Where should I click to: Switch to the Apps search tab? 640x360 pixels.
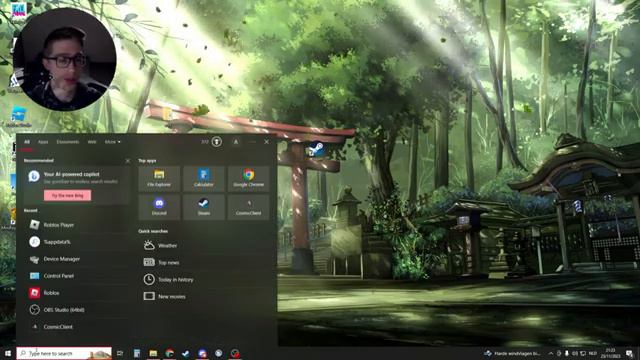click(43, 142)
